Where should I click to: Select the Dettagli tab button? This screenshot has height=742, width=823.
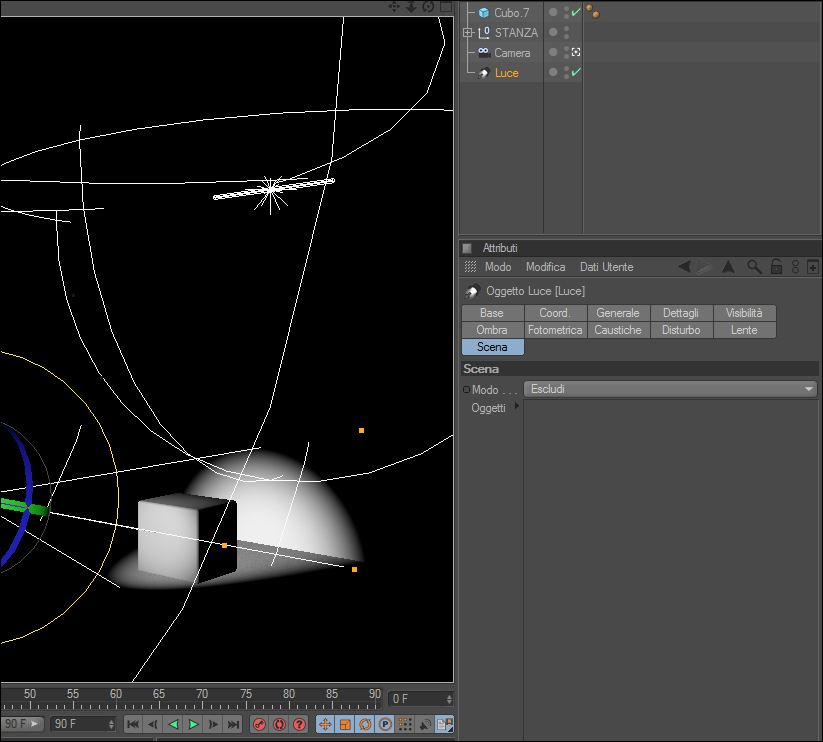[x=681, y=313]
